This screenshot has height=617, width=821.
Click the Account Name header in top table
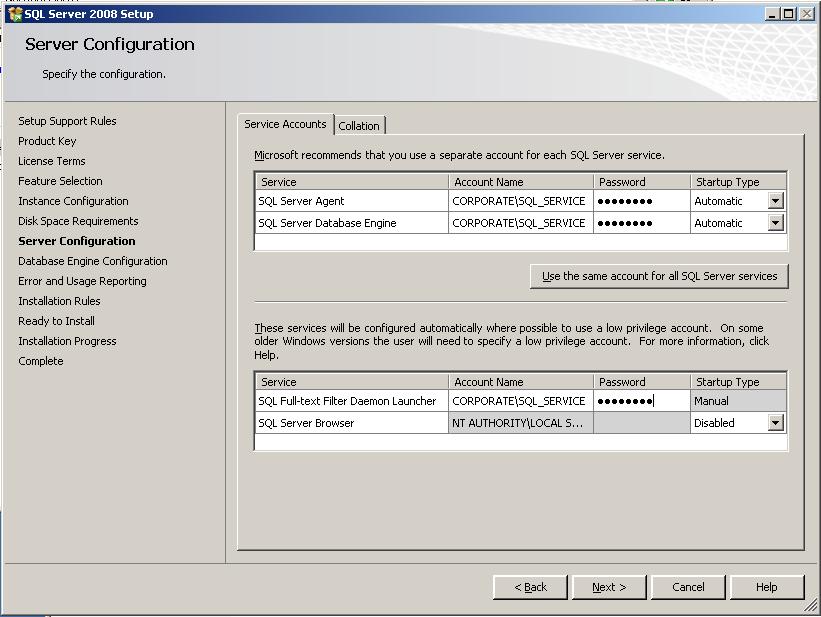point(521,182)
